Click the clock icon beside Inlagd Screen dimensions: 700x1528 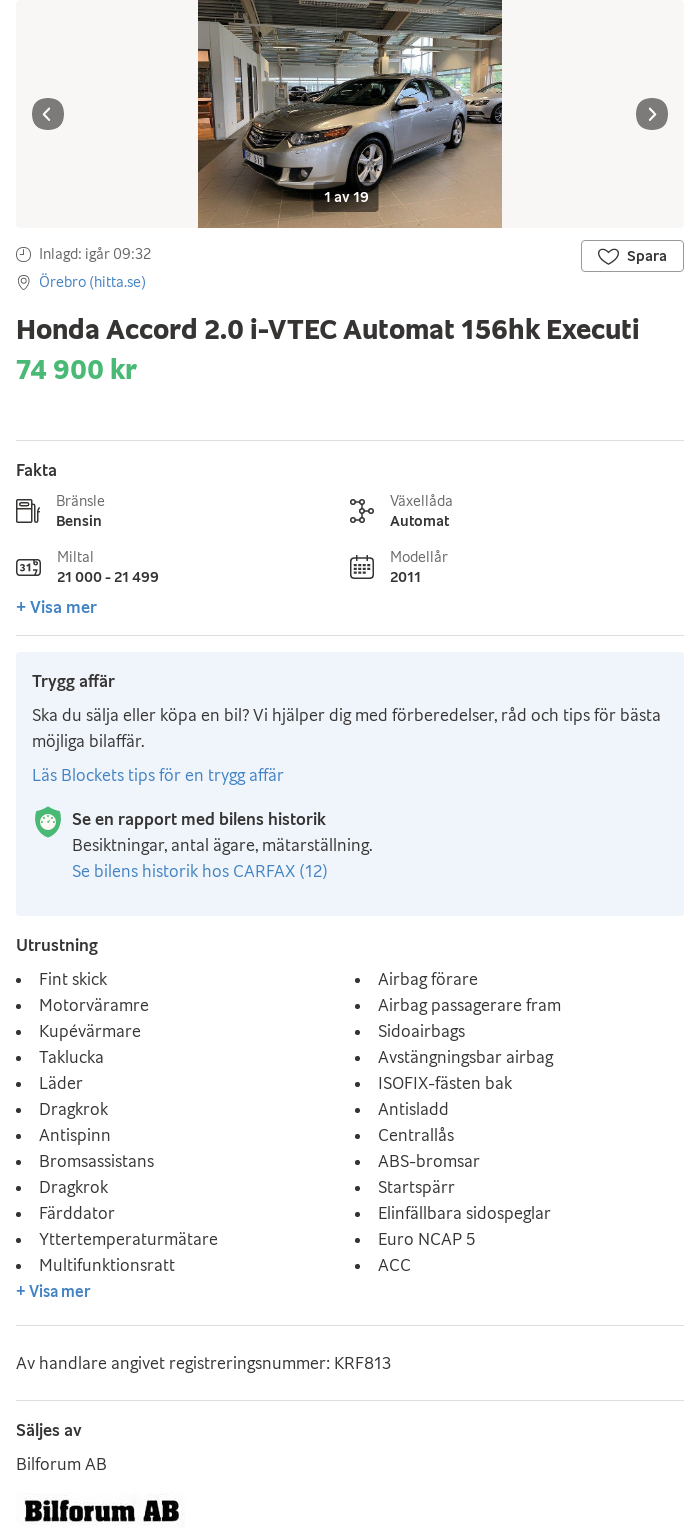coord(24,255)
